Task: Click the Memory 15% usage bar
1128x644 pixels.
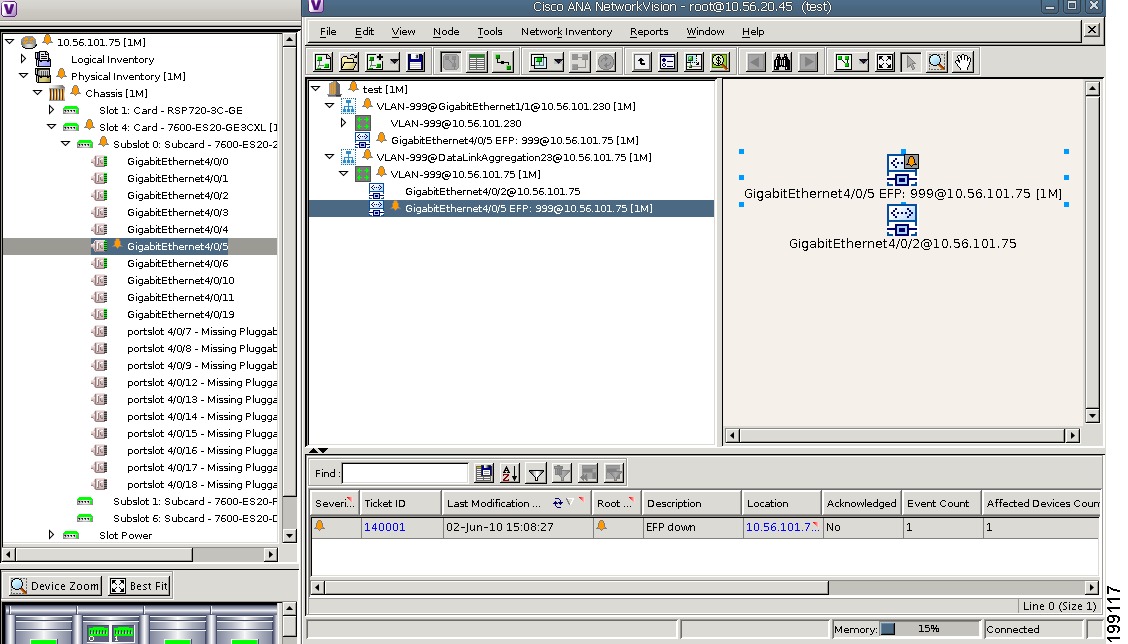Action: pos(929,629)
